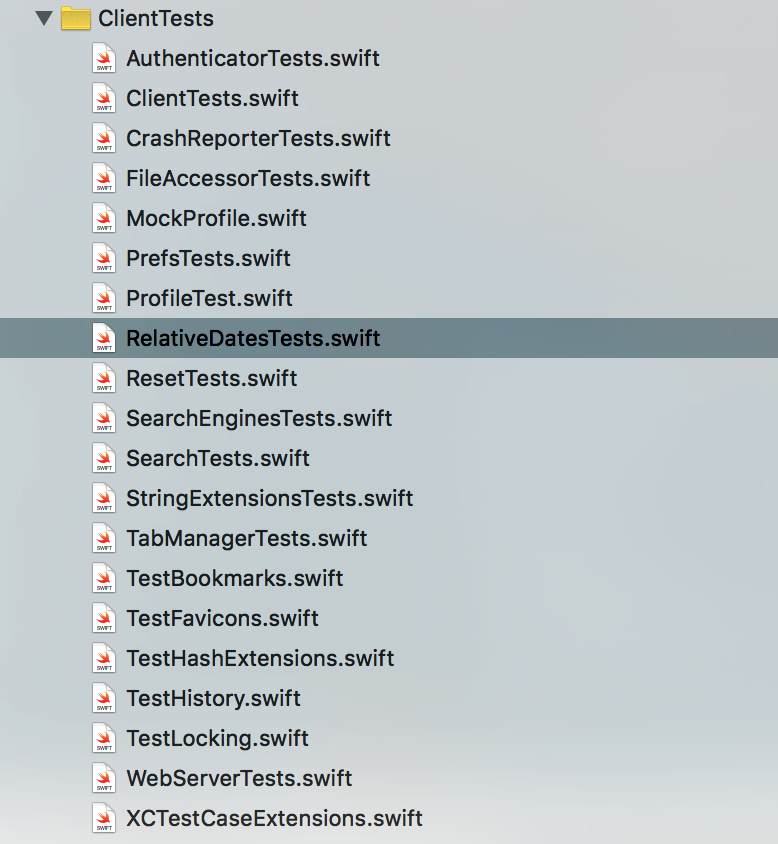Viewport: 778px width, 844px height.
Task: Select FileAccessorTests.swift in the navigator
Action: tap(248, 178)
